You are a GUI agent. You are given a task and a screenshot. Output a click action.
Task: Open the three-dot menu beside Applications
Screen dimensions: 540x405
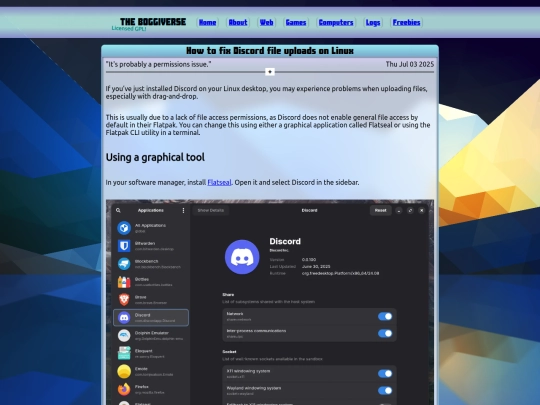(183, 210)
